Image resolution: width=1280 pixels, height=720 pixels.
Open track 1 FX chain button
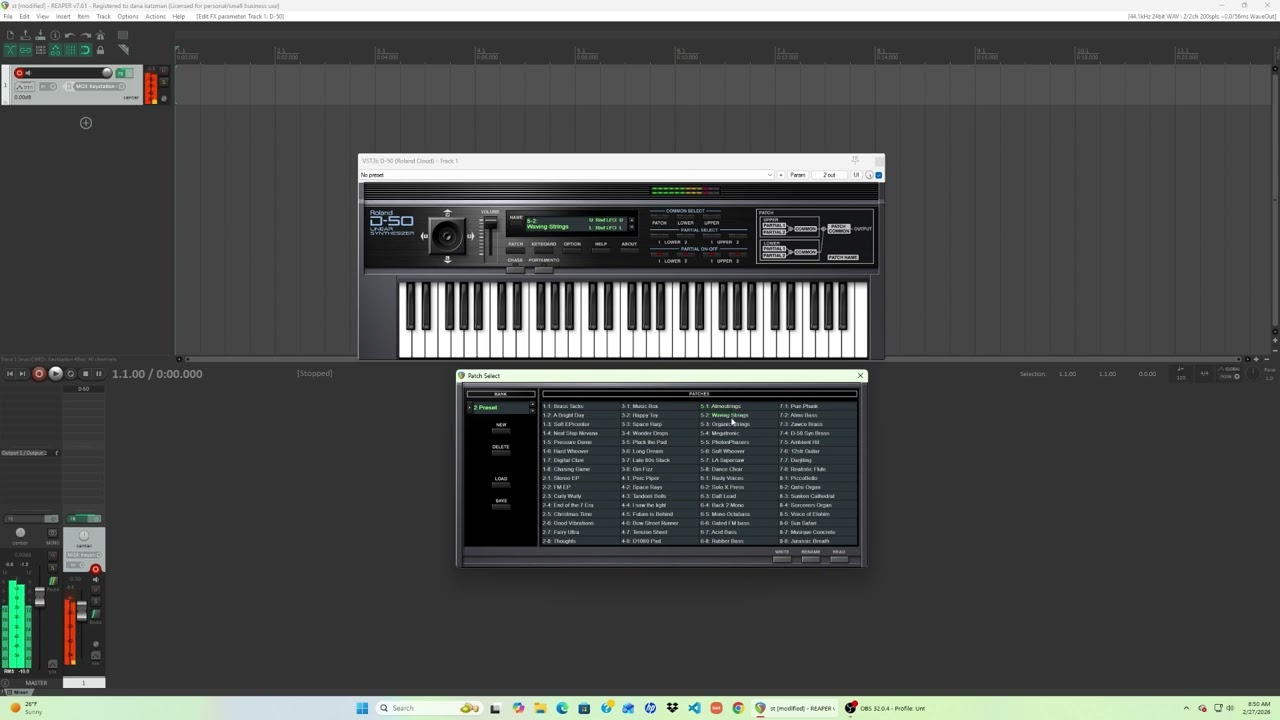(x=120, y=73)
